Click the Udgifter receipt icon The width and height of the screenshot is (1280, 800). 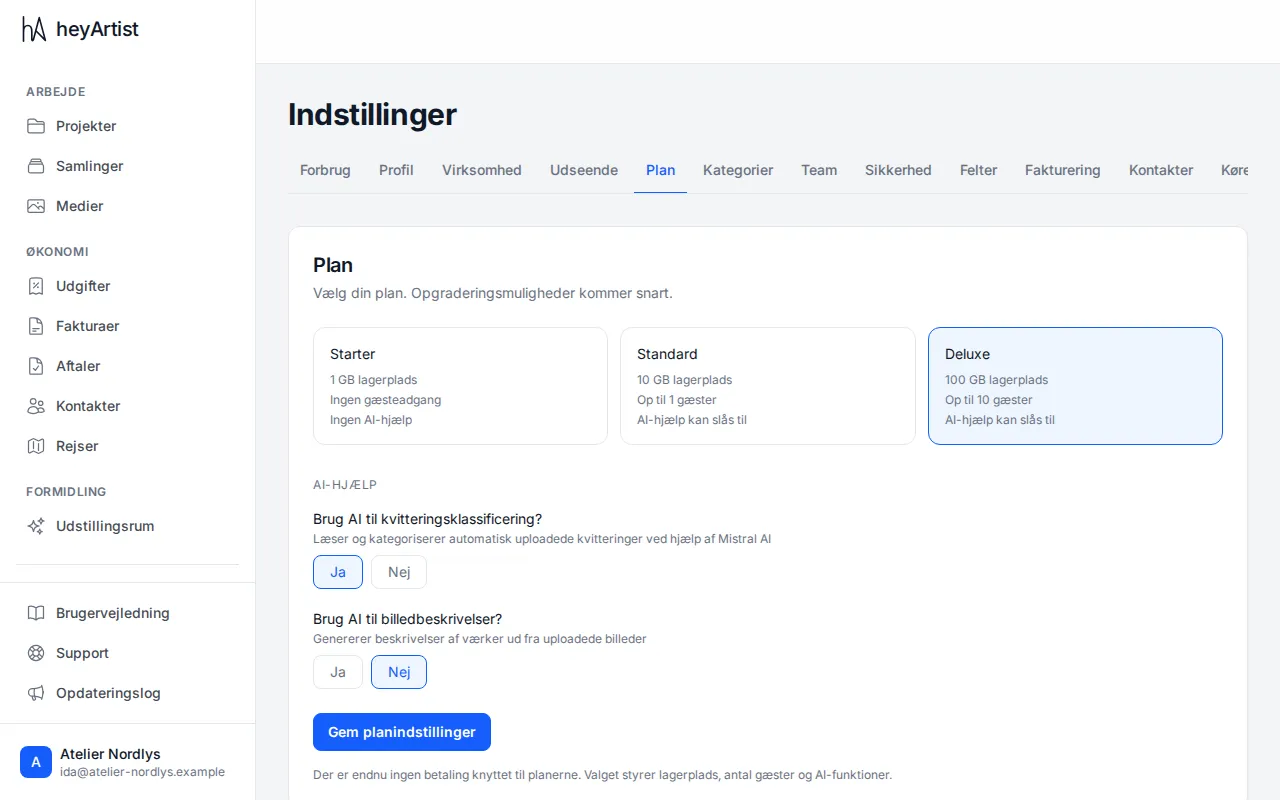(36, 286)
